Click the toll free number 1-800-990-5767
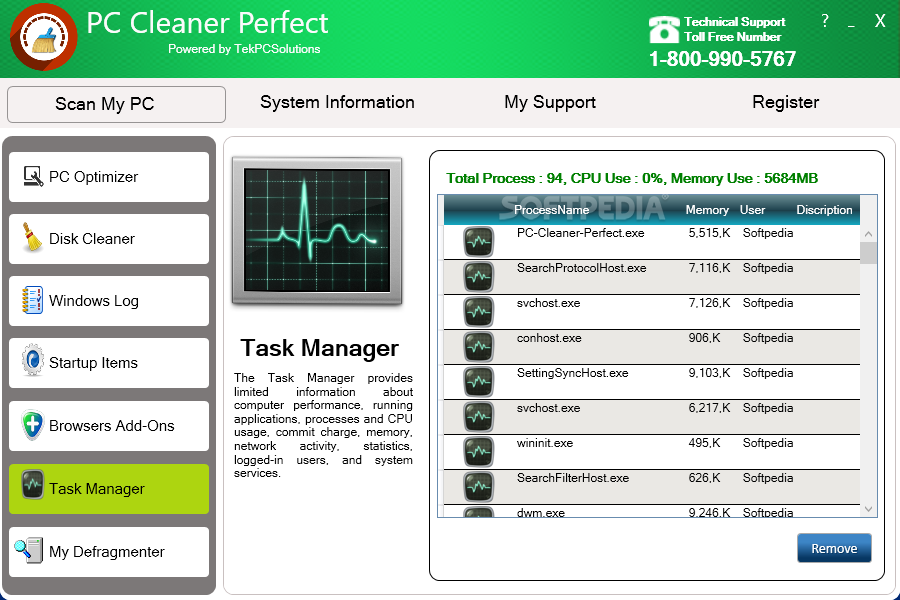The height and width of the screenshot is (600, 900). (722, 59)
